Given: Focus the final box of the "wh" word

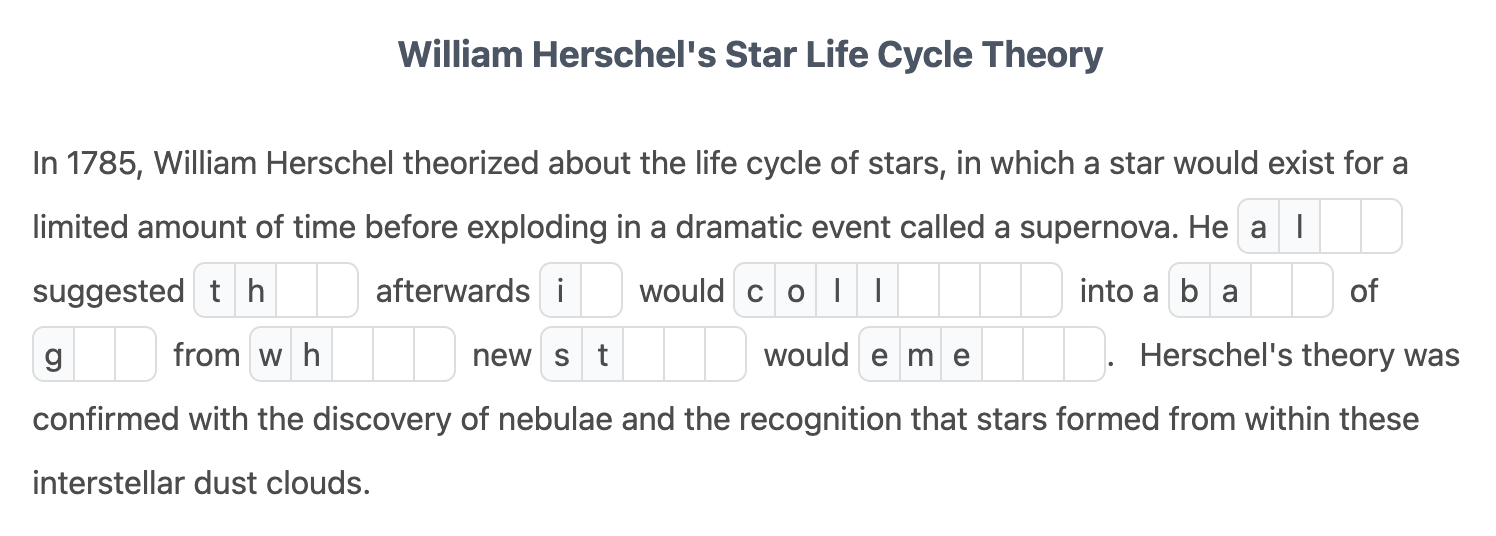Looking at the screenshot, I should 434,355.
